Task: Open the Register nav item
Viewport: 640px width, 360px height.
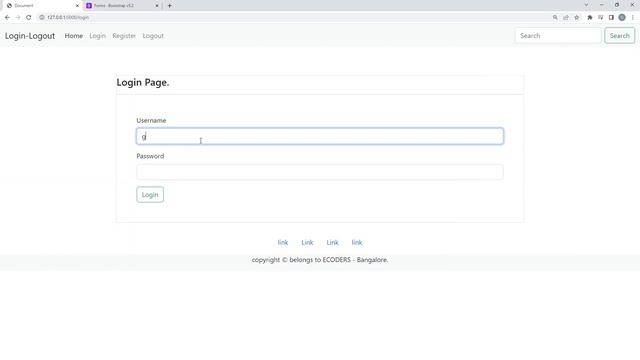Action: (124, 36)
